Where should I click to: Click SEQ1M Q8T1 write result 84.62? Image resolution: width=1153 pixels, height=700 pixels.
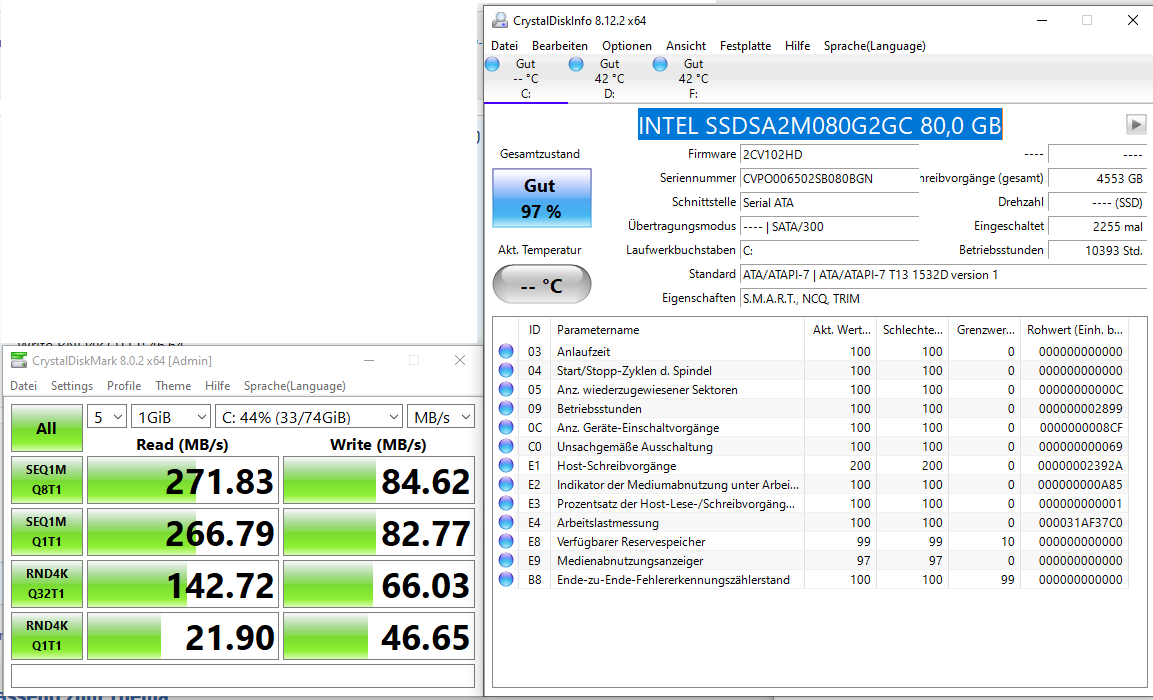click(x=379, y=480)
